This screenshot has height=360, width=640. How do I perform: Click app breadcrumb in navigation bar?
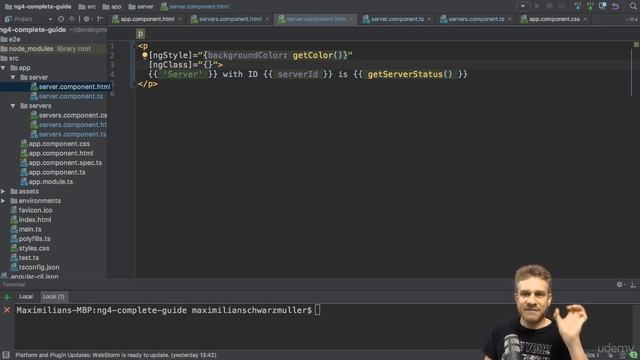click(112, 6)
